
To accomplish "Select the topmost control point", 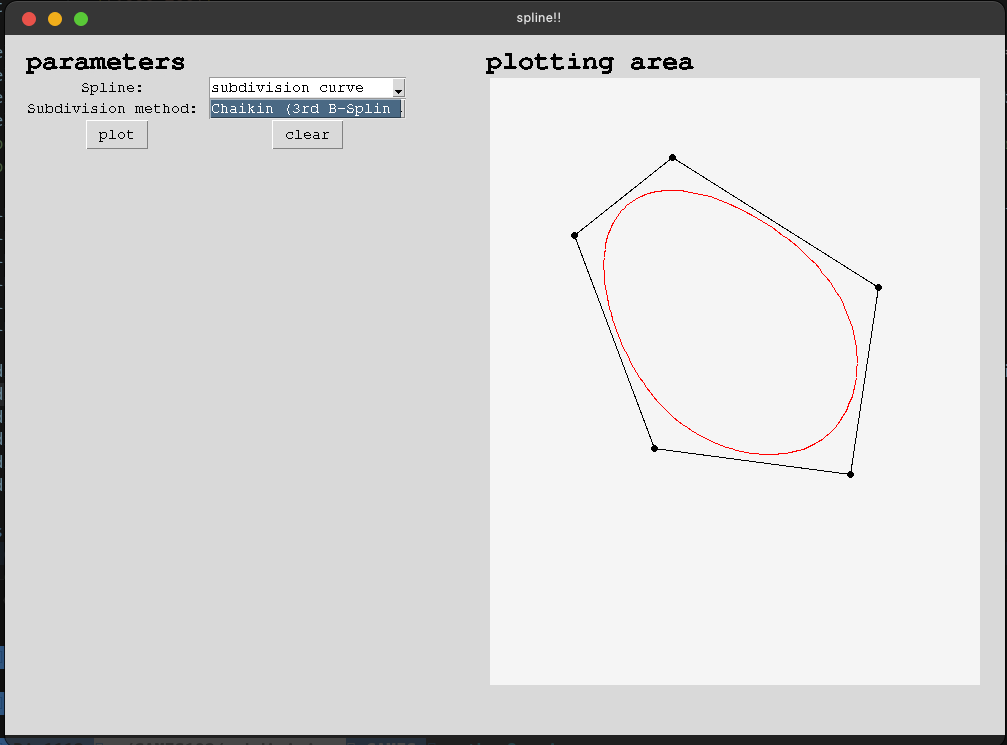I will [672, 157].
